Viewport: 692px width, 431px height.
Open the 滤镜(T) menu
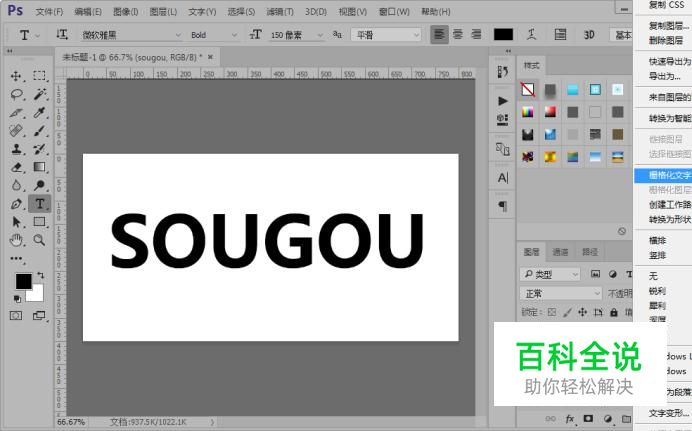coord(279,11)
